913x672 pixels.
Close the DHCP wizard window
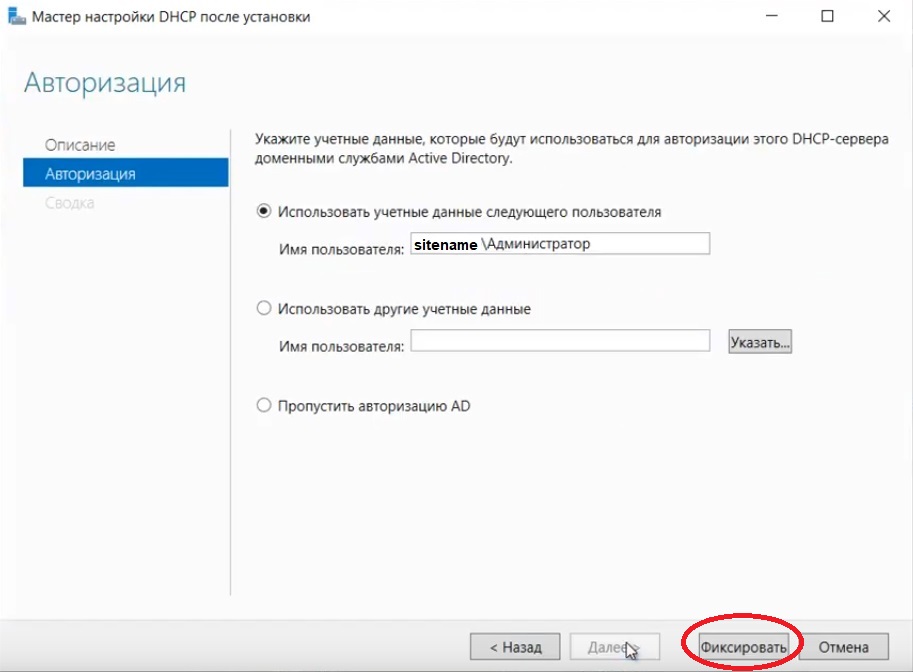(x=883, y=17)
